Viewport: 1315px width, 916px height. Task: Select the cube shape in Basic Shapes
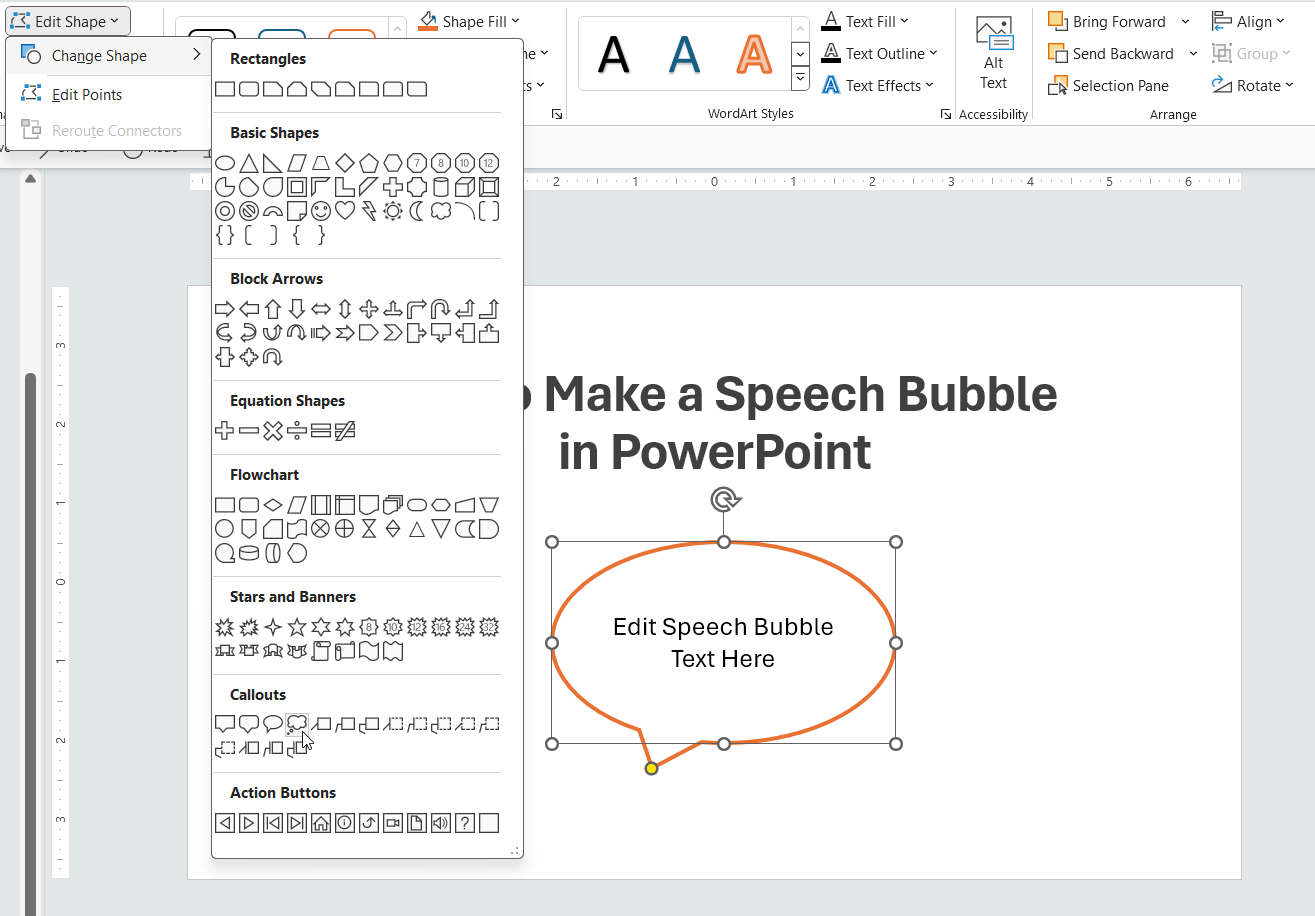click(x=465, y=187)
